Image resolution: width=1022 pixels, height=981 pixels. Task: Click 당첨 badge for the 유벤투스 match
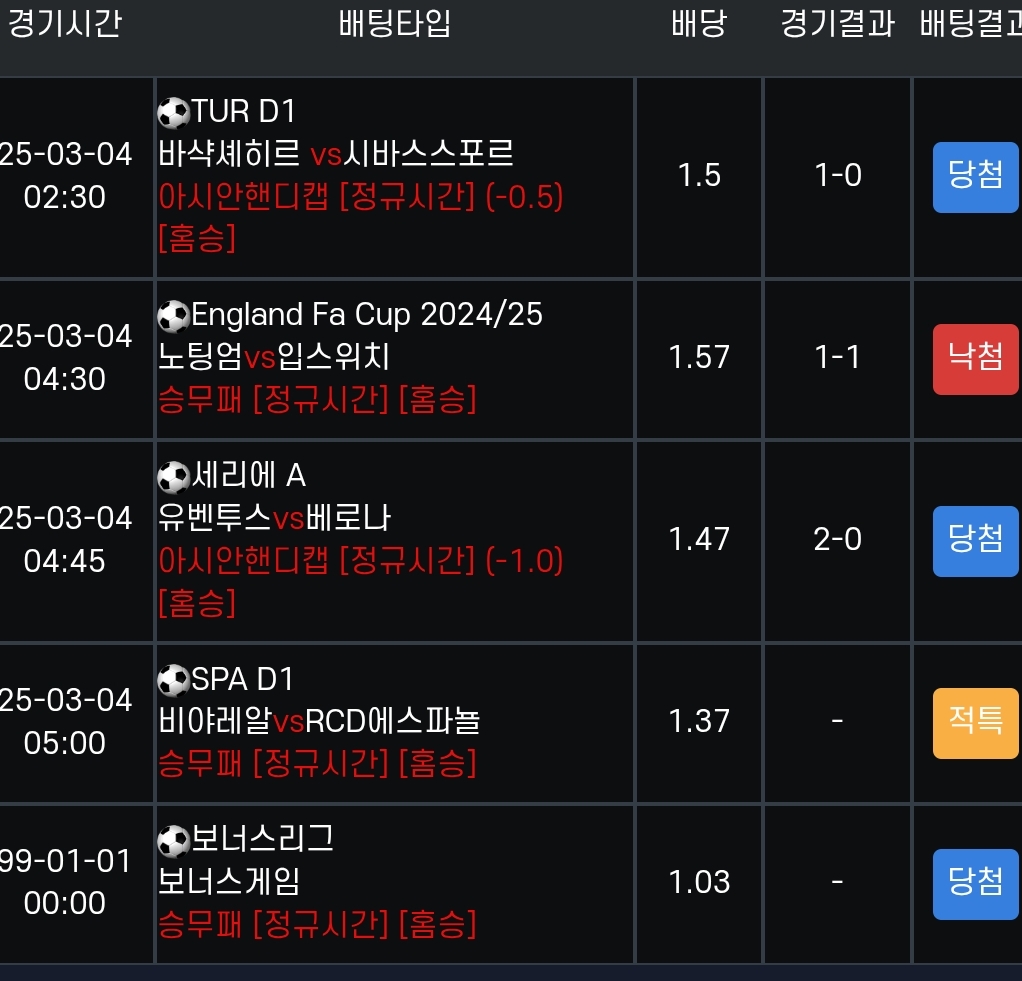pos(975,540)
